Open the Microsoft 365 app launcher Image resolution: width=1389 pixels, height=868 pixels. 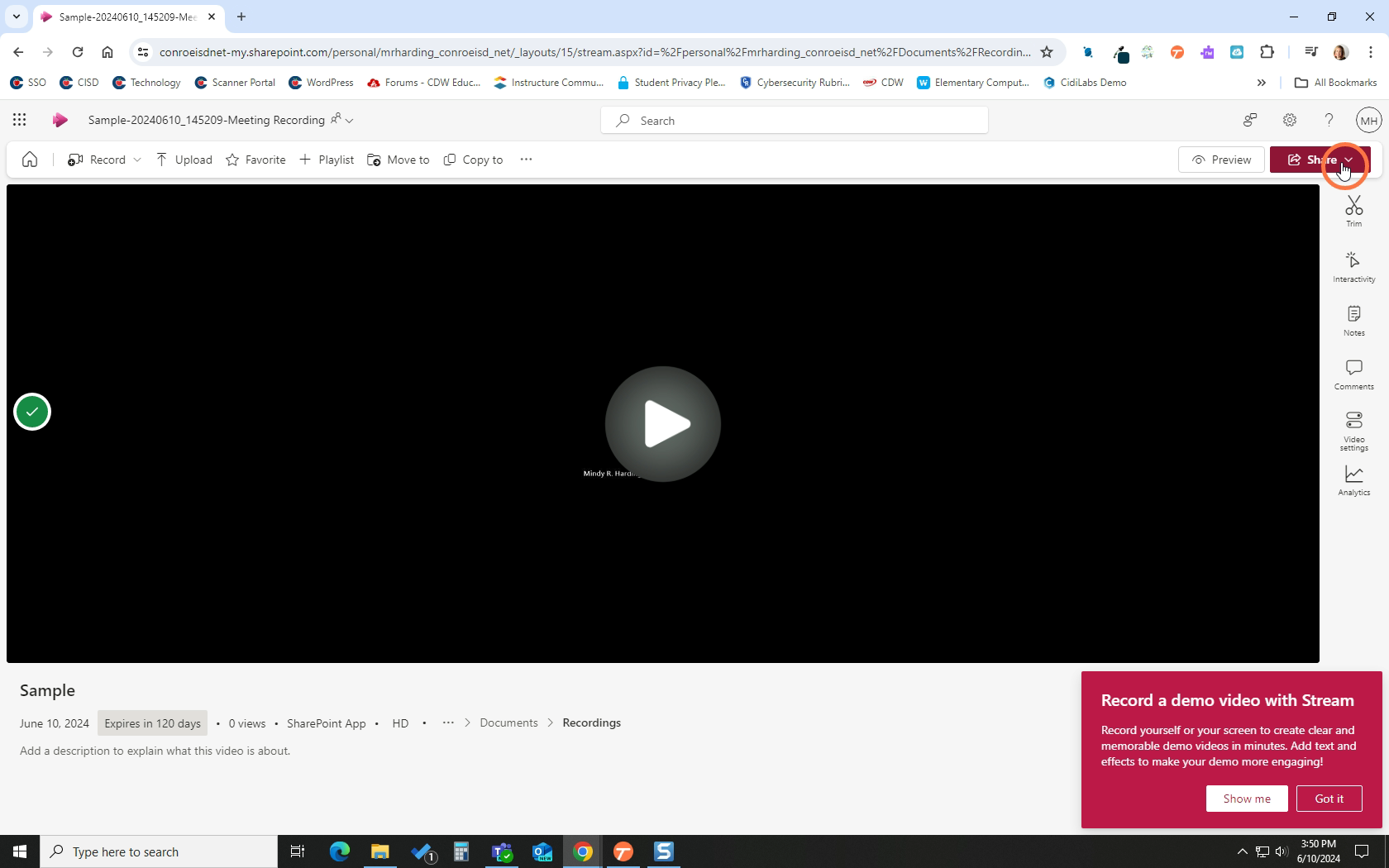19,120
